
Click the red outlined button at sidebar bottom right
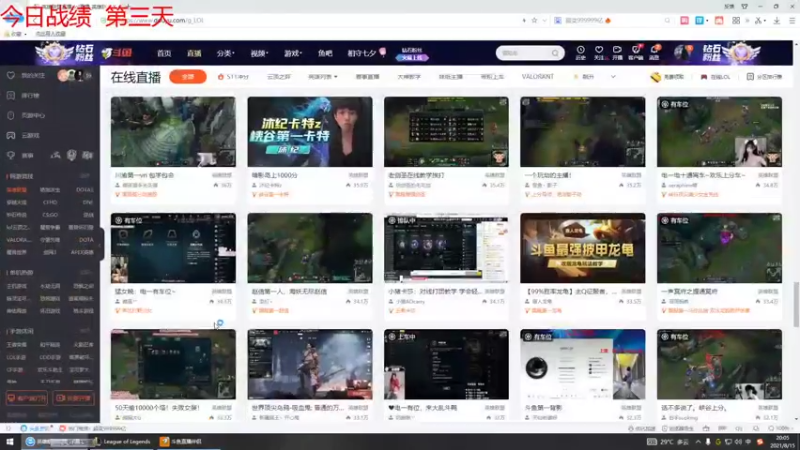point(73,398)
